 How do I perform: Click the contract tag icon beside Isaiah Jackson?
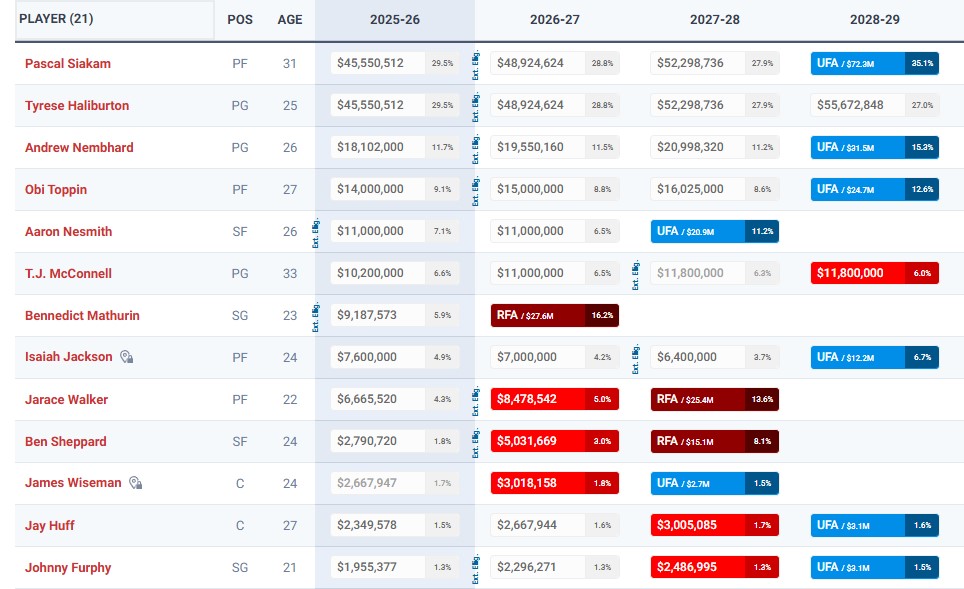[x=128, y=357]
